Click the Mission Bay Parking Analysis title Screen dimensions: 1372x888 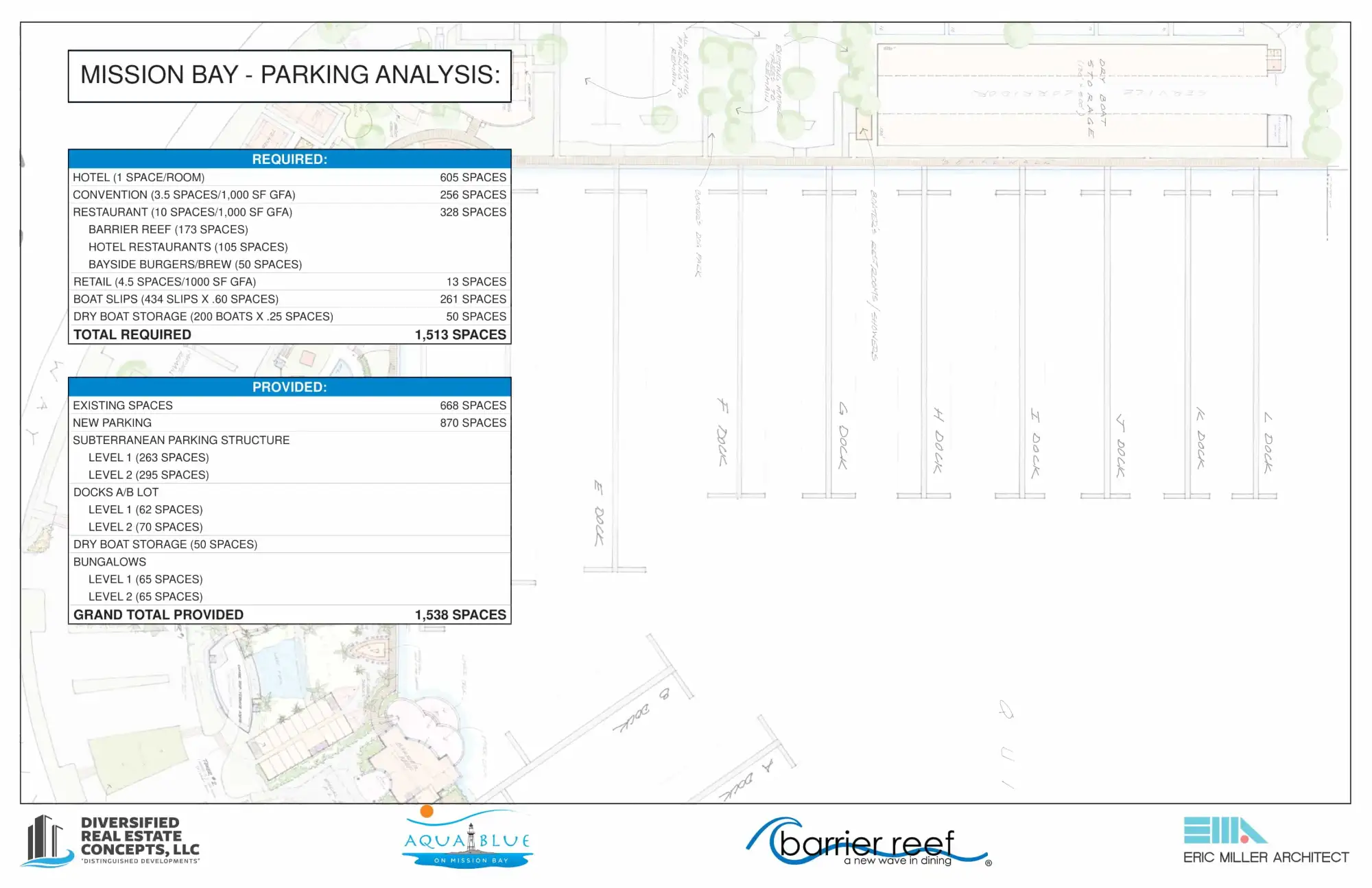click(289, 75)
